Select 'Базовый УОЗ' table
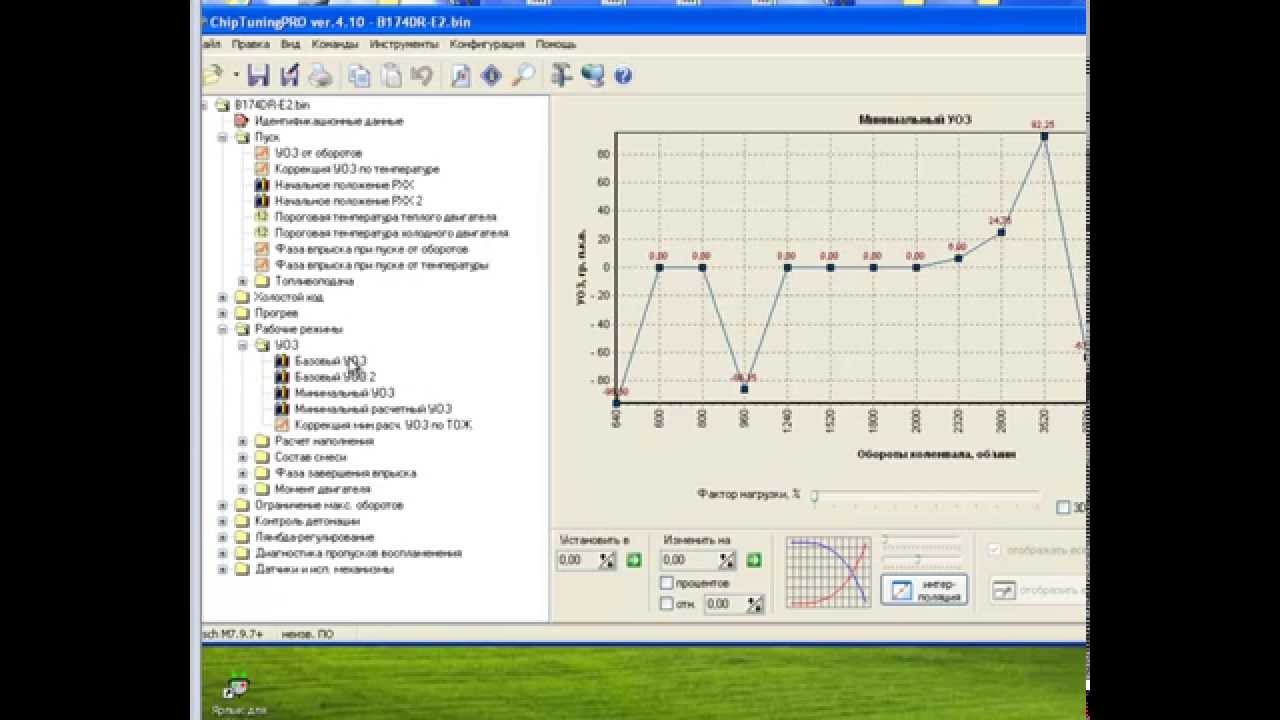Viewport: 1280px width, 720px height. (330, 361)
